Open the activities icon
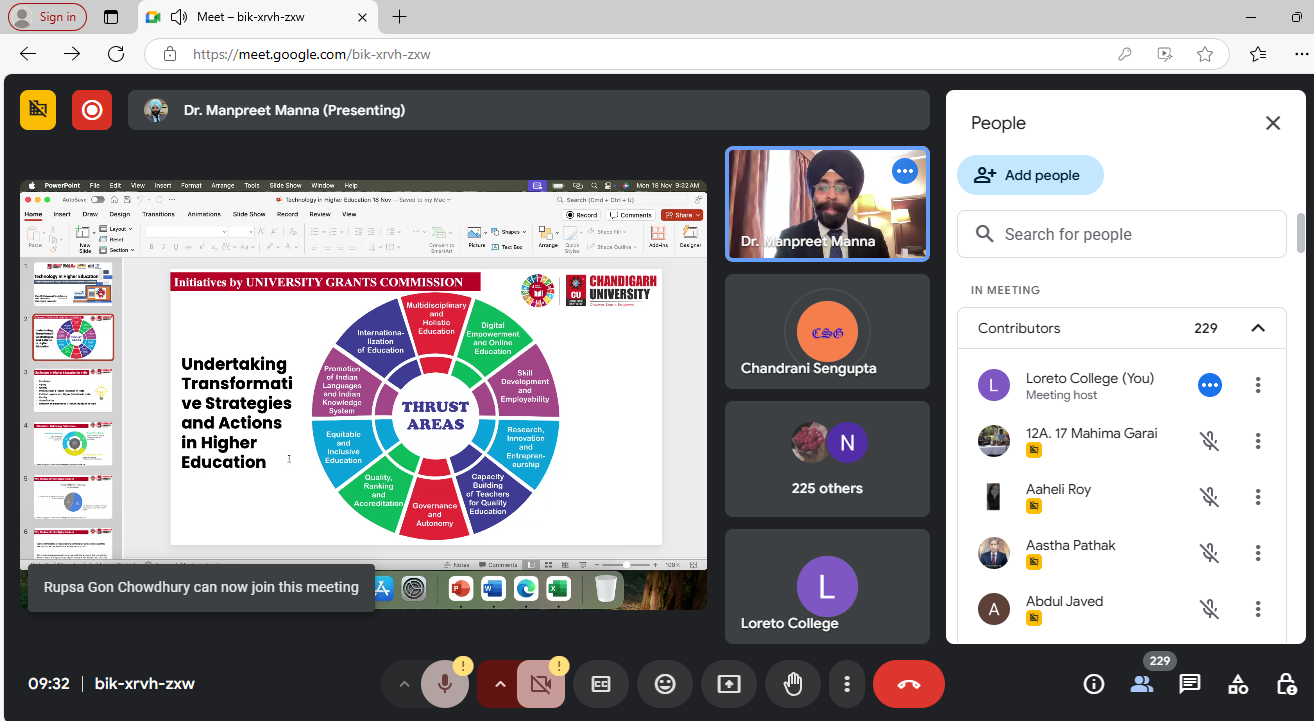 (x=1238, y=684)
